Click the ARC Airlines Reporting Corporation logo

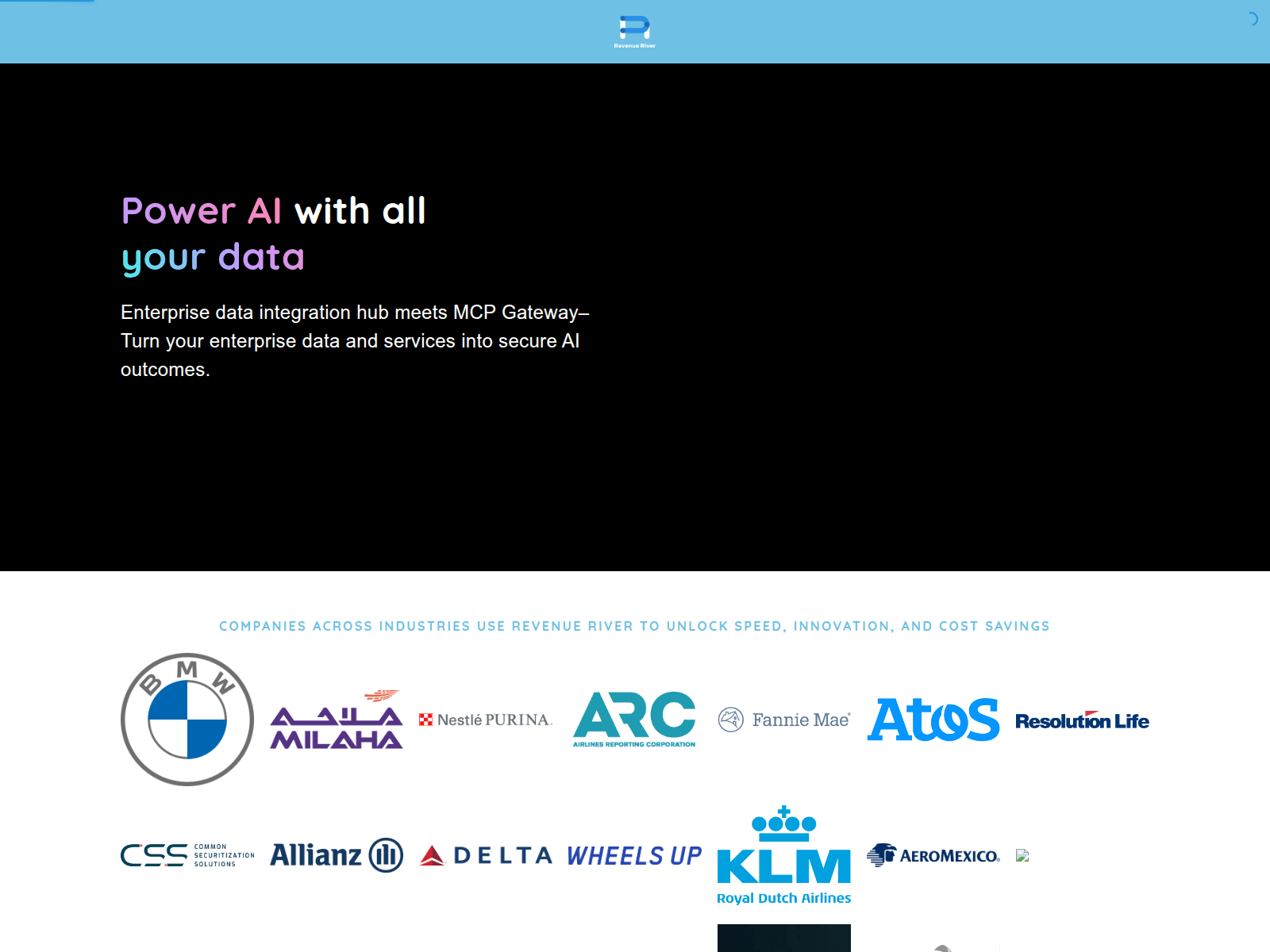click(x=635, y=720)
